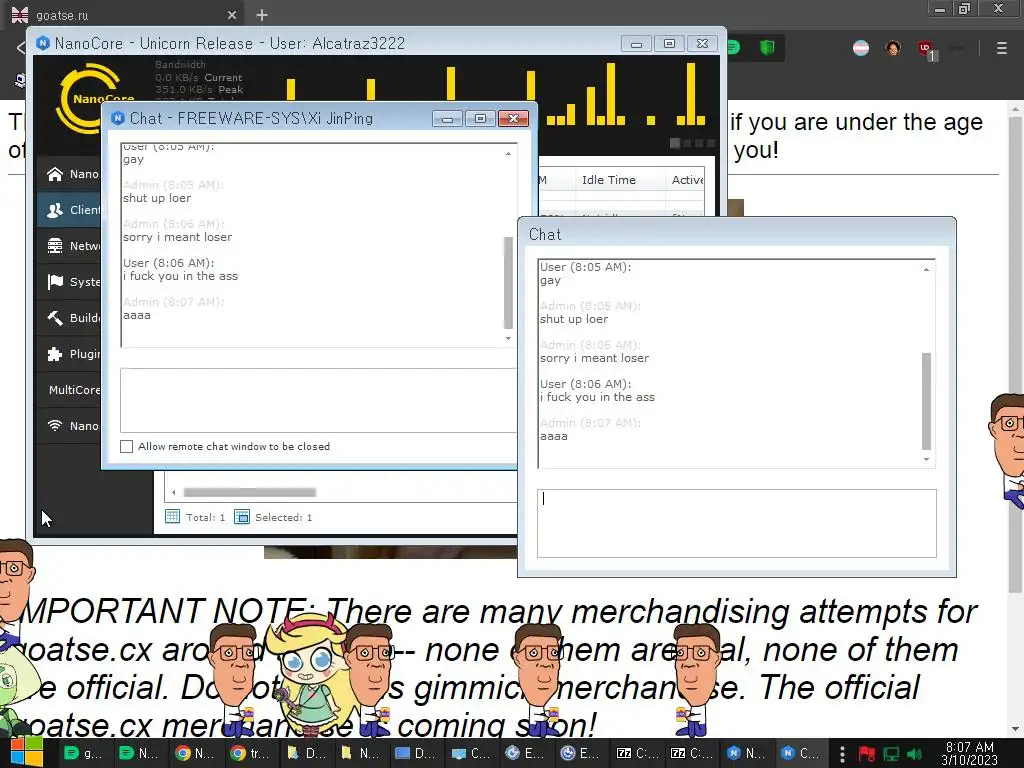Viewport: 1024px width, 768px height.
Task: Open the first green chat taskbar item g...
Action: [84, 753]
